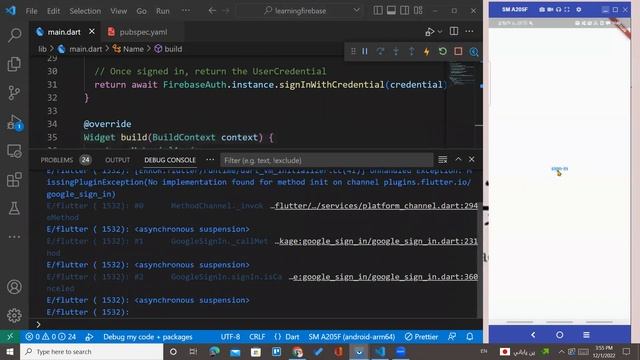Click the build method breadcrumb
The height and width of the screenshot is (360, 640).
click(168, 49)
